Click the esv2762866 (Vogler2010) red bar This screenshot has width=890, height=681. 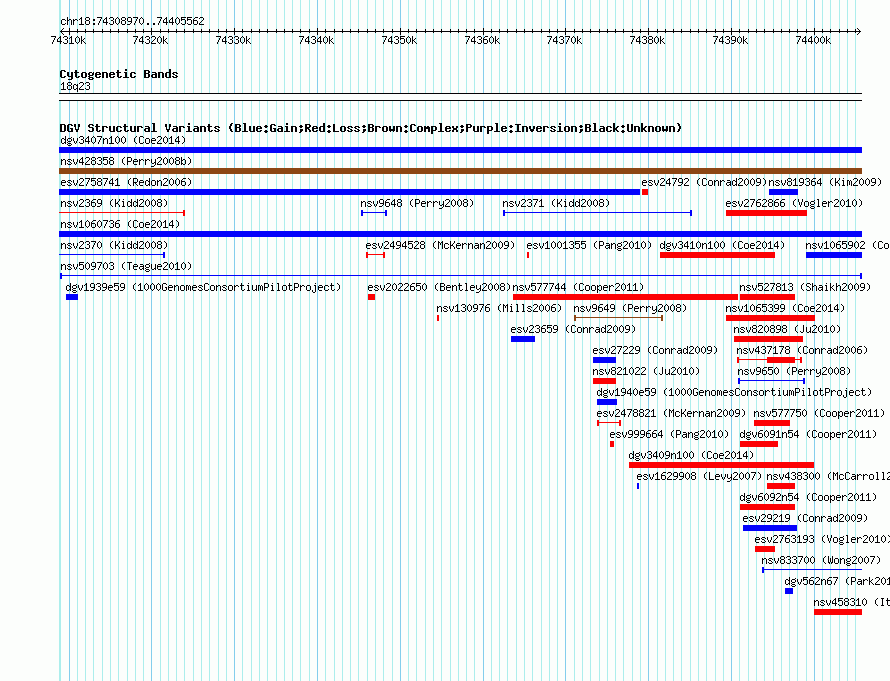point(766,213)
